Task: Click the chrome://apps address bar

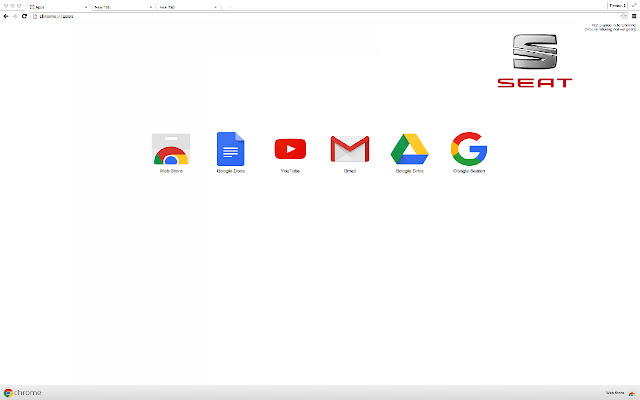Action: coord(327,16)
